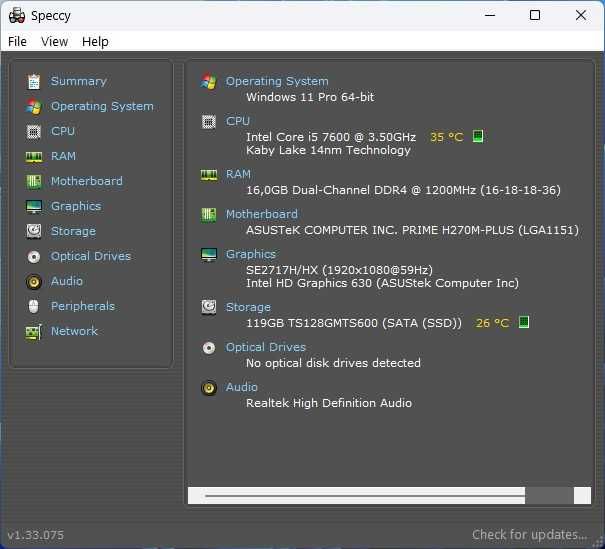Click Realtek High Definition Audio text

point(329,403)
